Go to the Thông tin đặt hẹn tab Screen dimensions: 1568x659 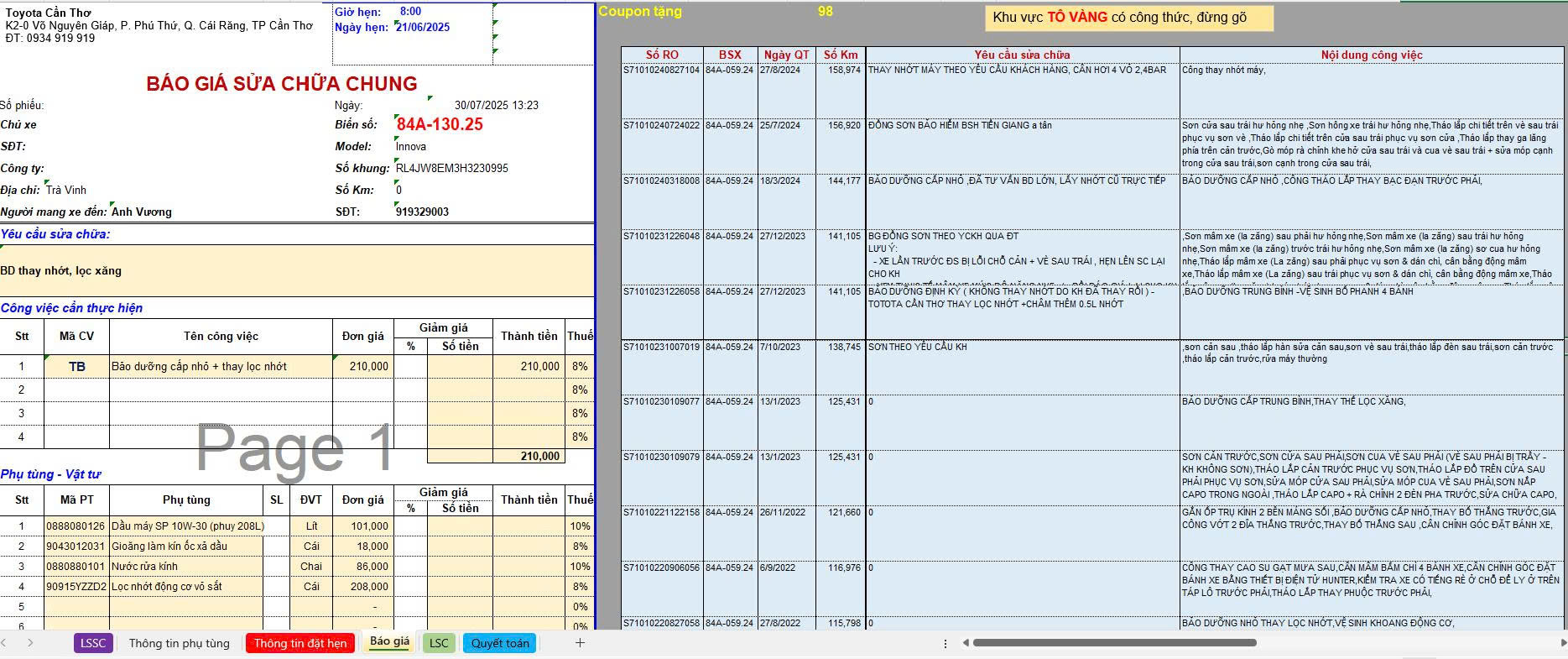[300, 643]
